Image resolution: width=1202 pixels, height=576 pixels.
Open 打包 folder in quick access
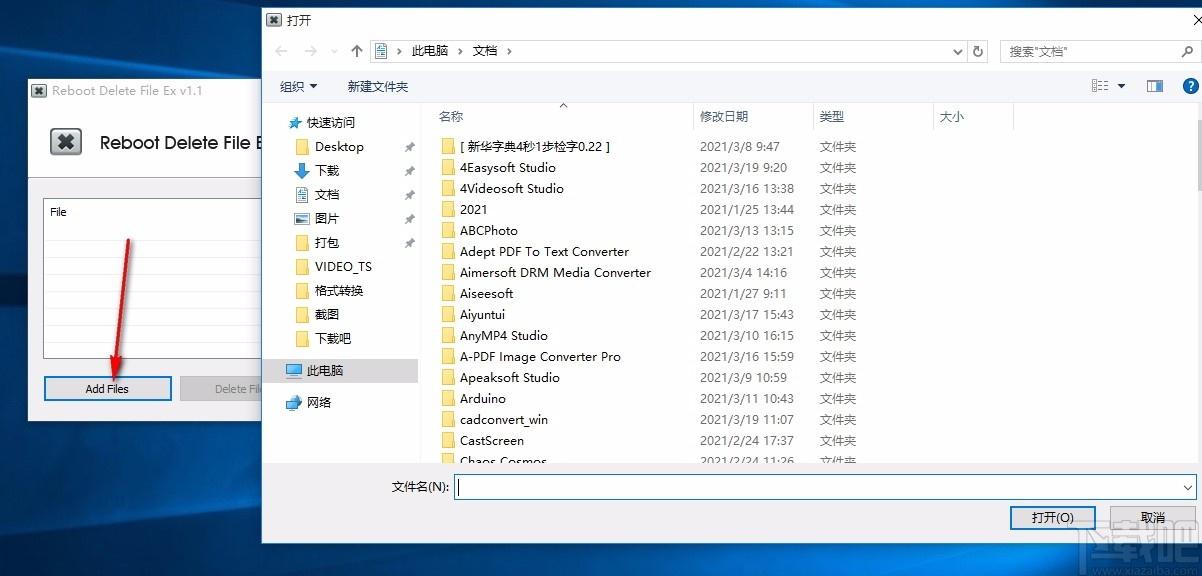click(327, 242)
